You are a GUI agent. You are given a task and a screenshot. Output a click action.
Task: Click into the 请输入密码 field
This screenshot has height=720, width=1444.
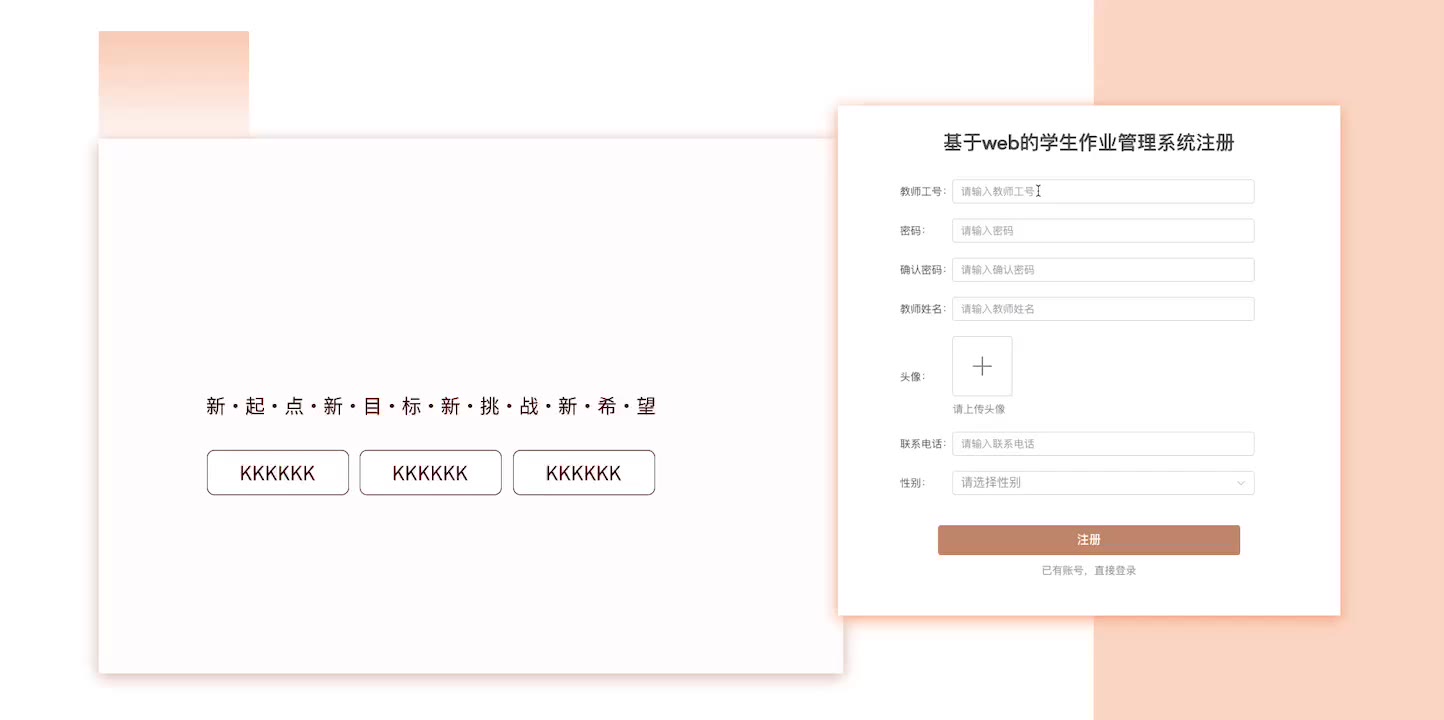click(x=1103, y=231)
